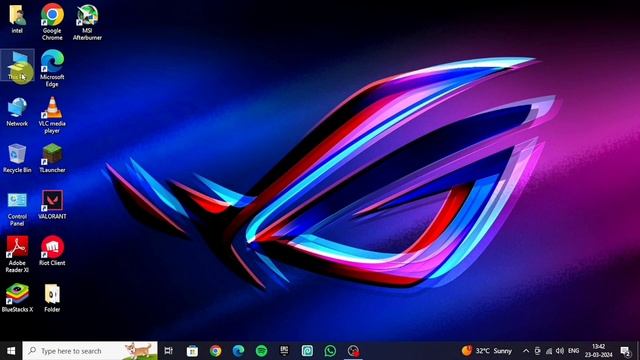Open the MSI Afterburner desktop shortcut
The image size is (640, 360).
click(x=87, y=22)
